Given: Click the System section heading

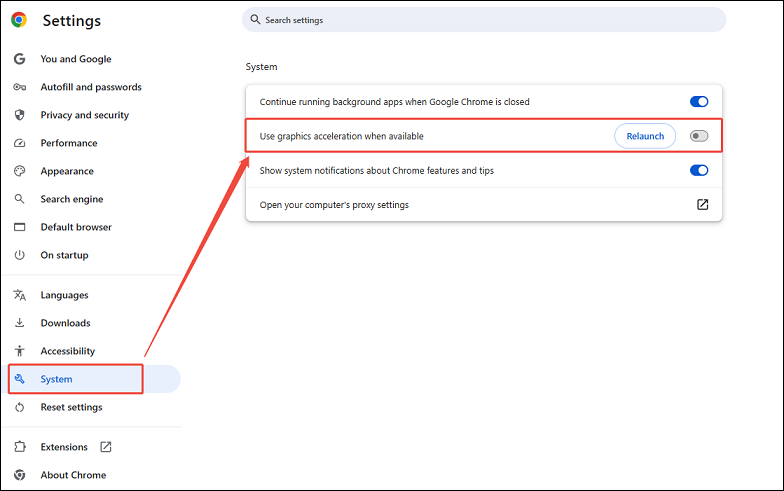Looking at the screenshot, I should pyautogui.click(x=262, y=67).
